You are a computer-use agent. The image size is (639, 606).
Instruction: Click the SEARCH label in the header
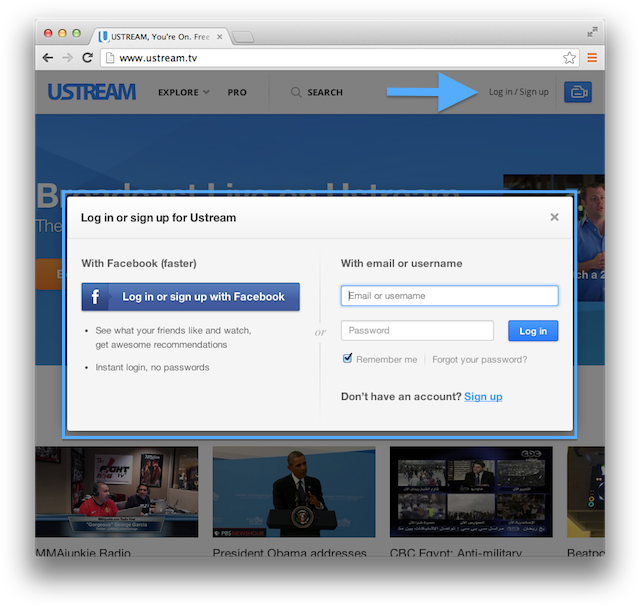[325, 93]
